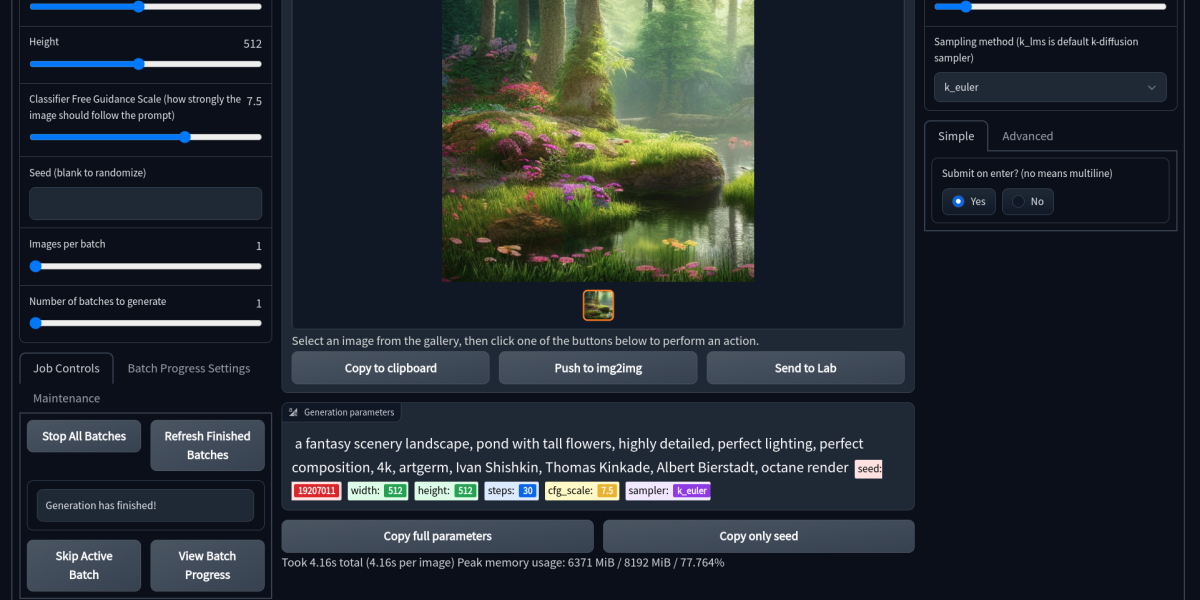Click Push to img2img
This screenshot has width=1200, height=600.
pos(598,368)
